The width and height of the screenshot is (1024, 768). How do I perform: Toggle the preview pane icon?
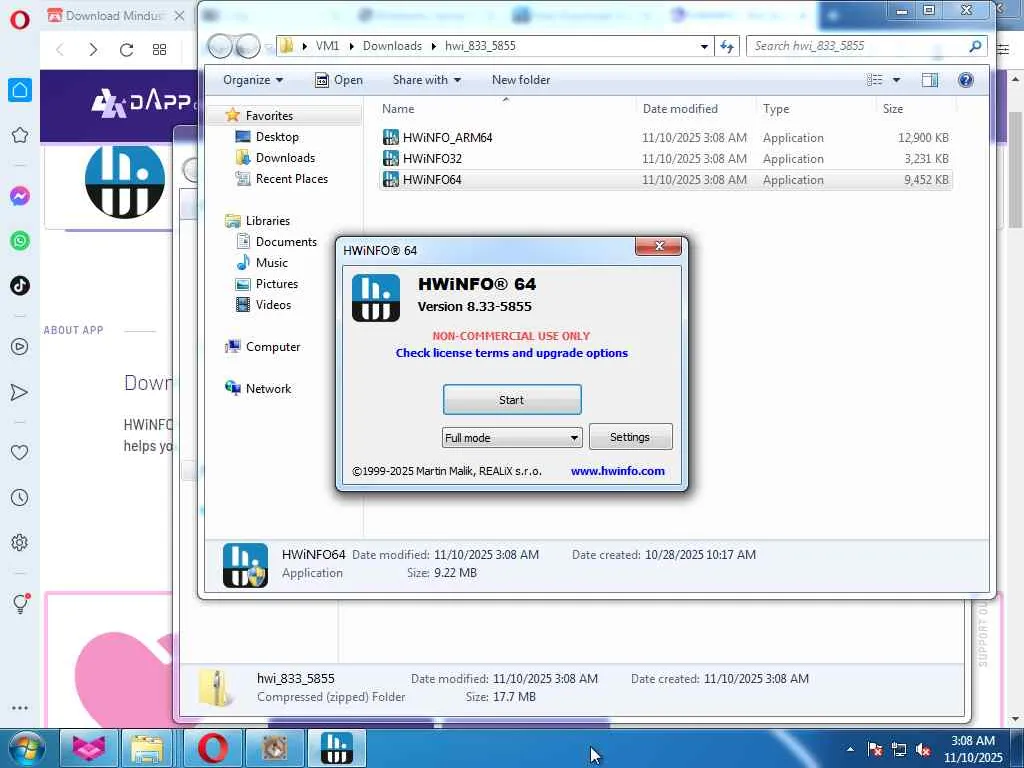[929, 80]
